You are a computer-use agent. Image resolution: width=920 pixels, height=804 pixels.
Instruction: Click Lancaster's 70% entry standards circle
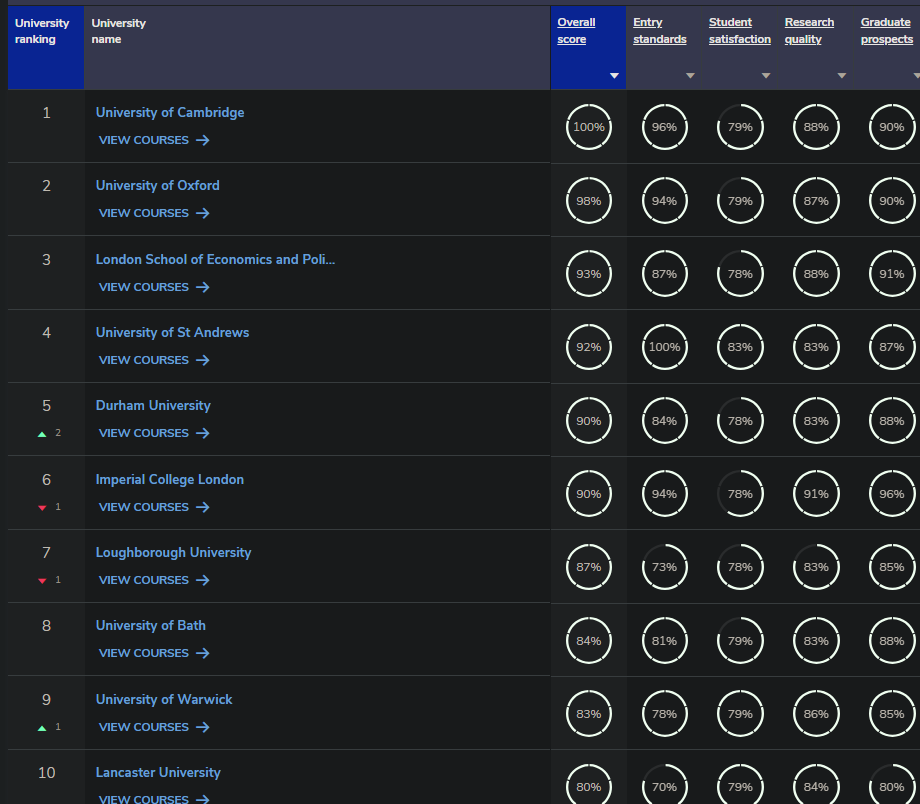pos(664,786)
